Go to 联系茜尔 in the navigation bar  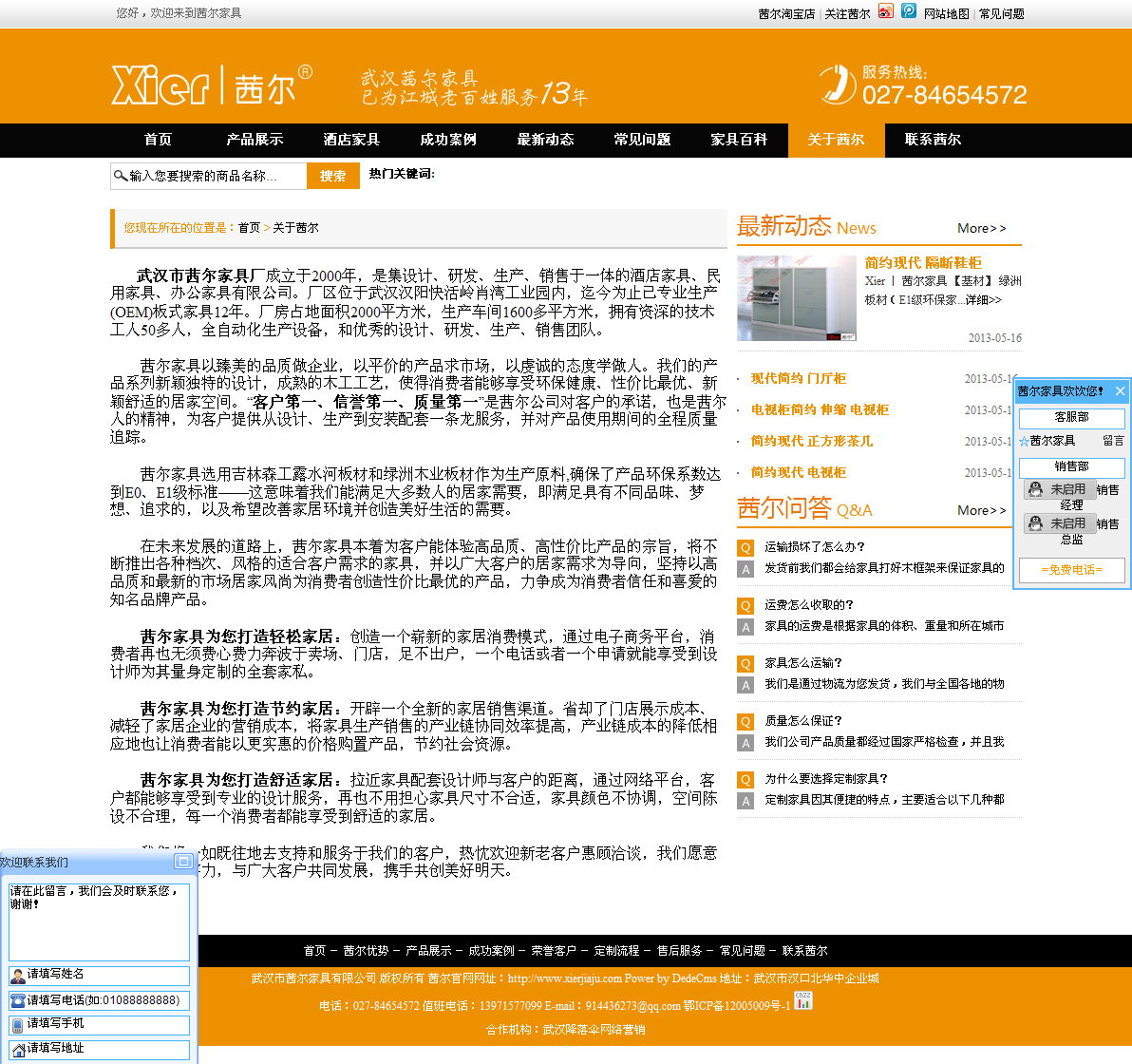point(933,140)
